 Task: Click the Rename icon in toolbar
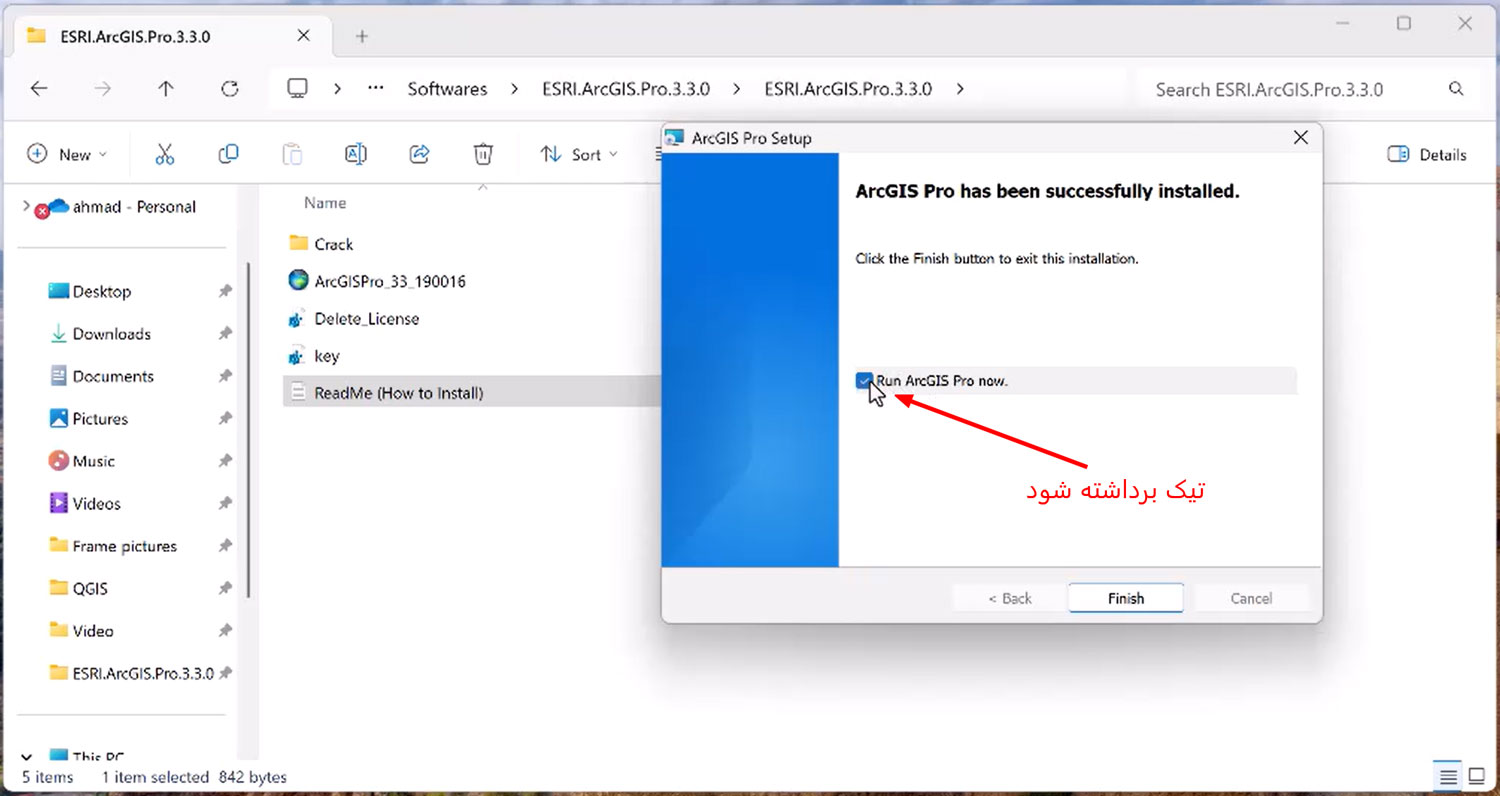tap(355, 154)
